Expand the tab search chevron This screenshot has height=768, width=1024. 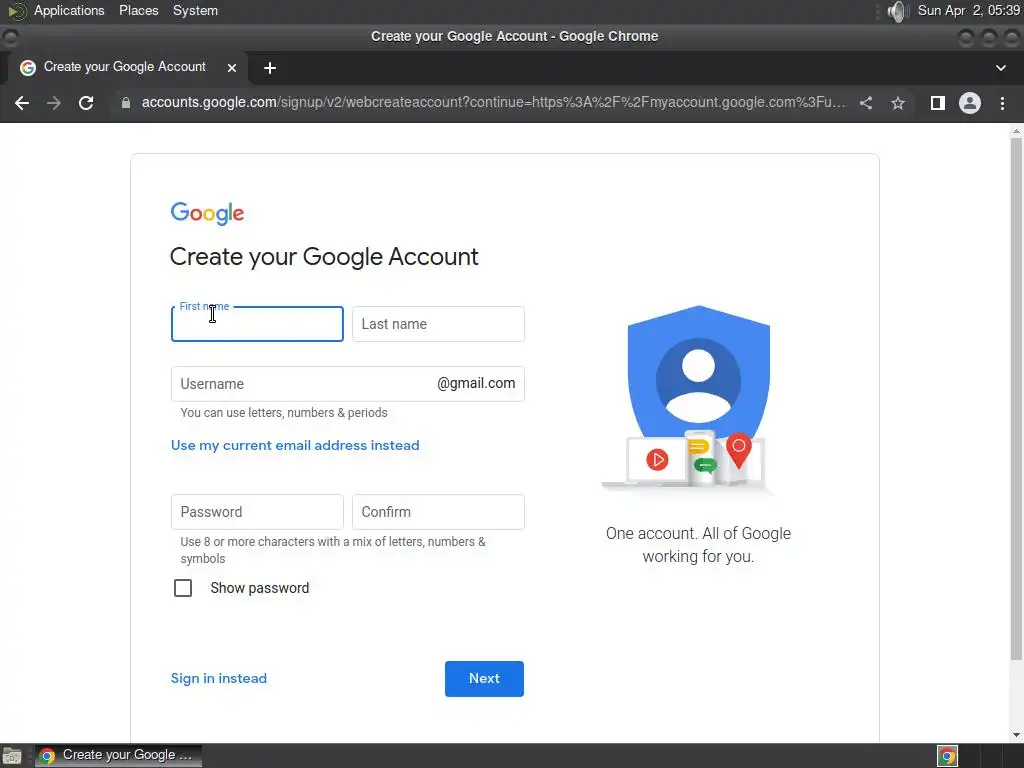pyautogui.click(x=1000, y=68)
